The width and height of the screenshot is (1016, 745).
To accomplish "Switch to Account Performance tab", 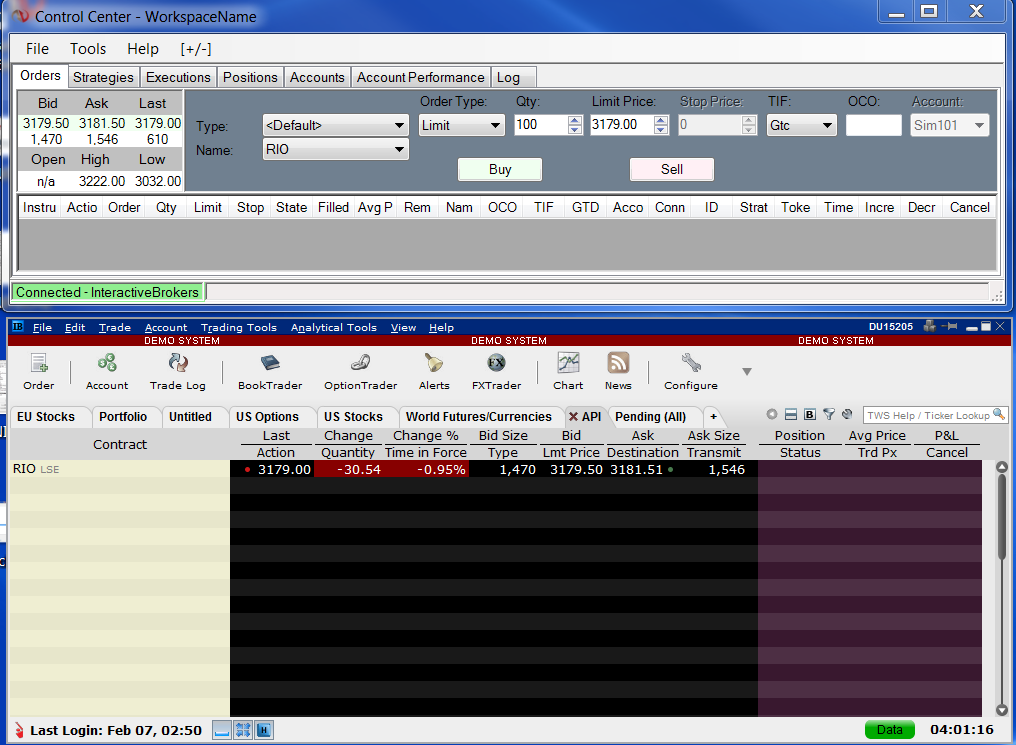I will [421, 77].
